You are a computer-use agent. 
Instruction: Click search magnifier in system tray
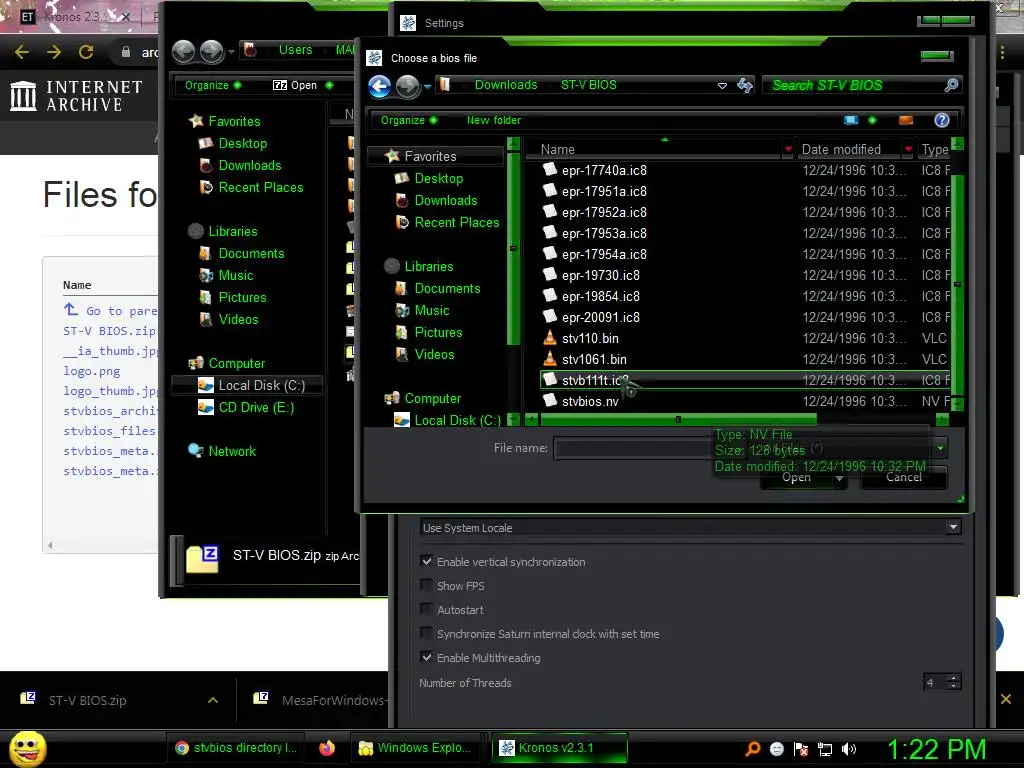pos(753,749)
